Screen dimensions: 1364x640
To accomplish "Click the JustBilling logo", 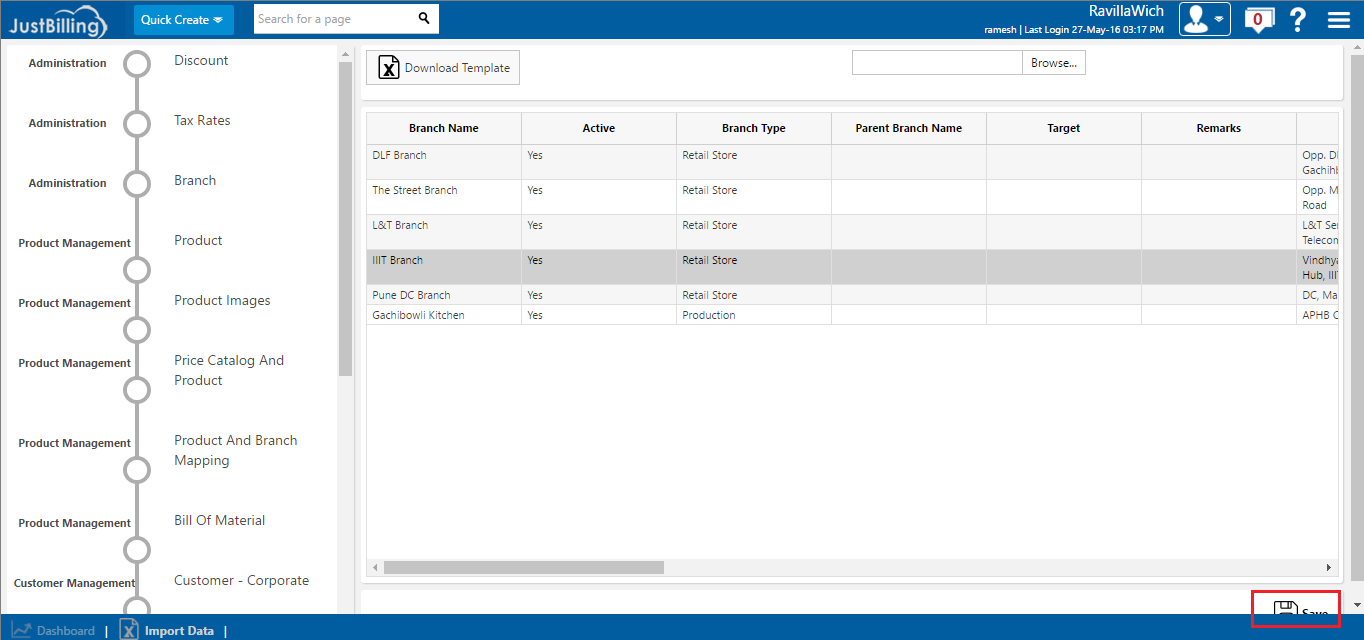I will point(58,21).
